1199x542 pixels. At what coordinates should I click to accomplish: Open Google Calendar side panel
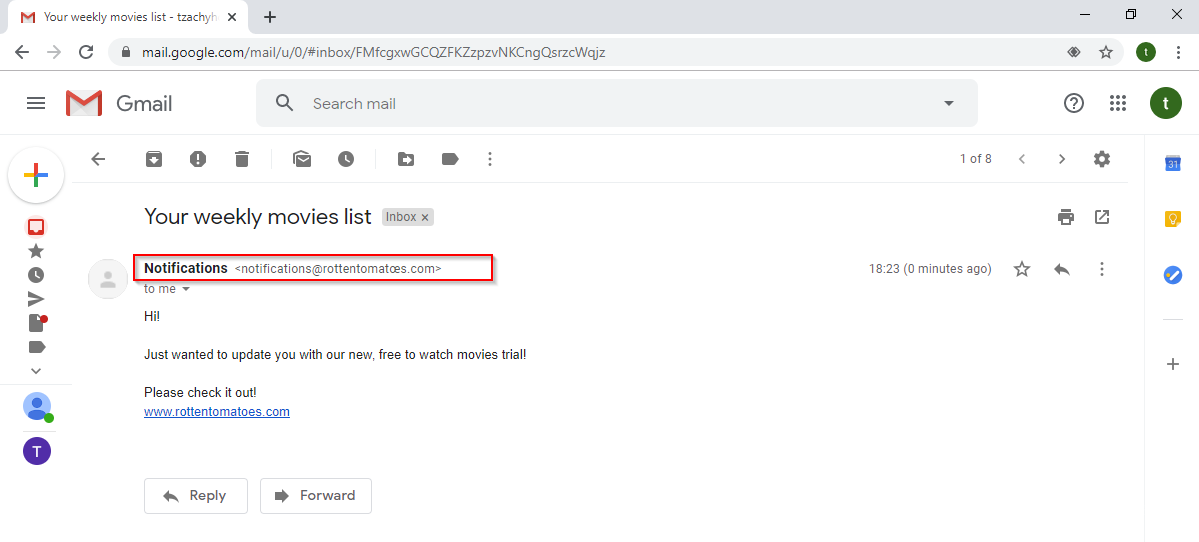1173,163
